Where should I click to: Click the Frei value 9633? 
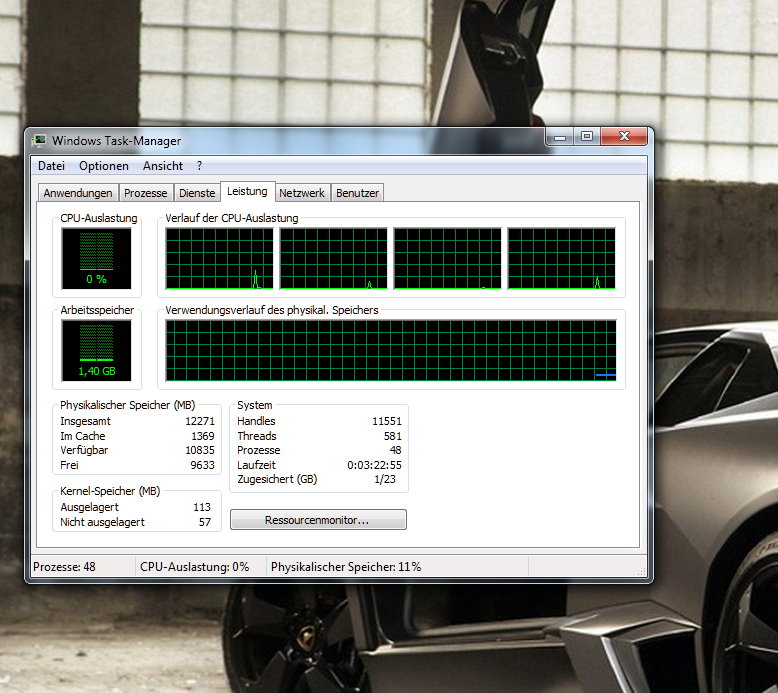202,465
